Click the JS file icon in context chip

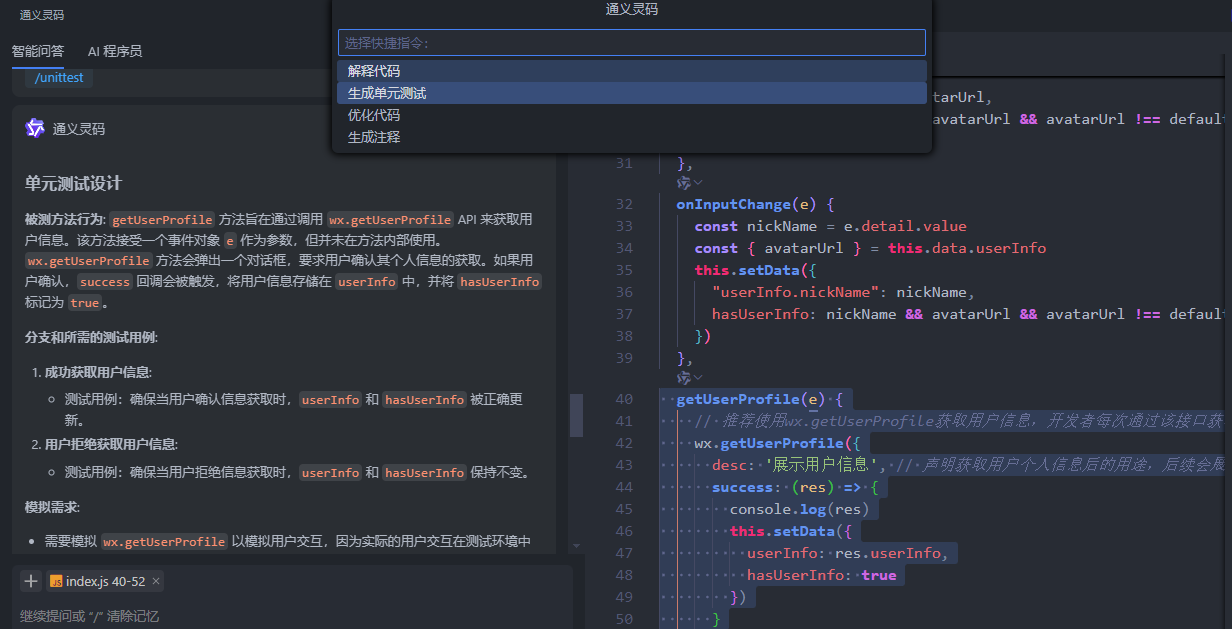click(57, 581)
